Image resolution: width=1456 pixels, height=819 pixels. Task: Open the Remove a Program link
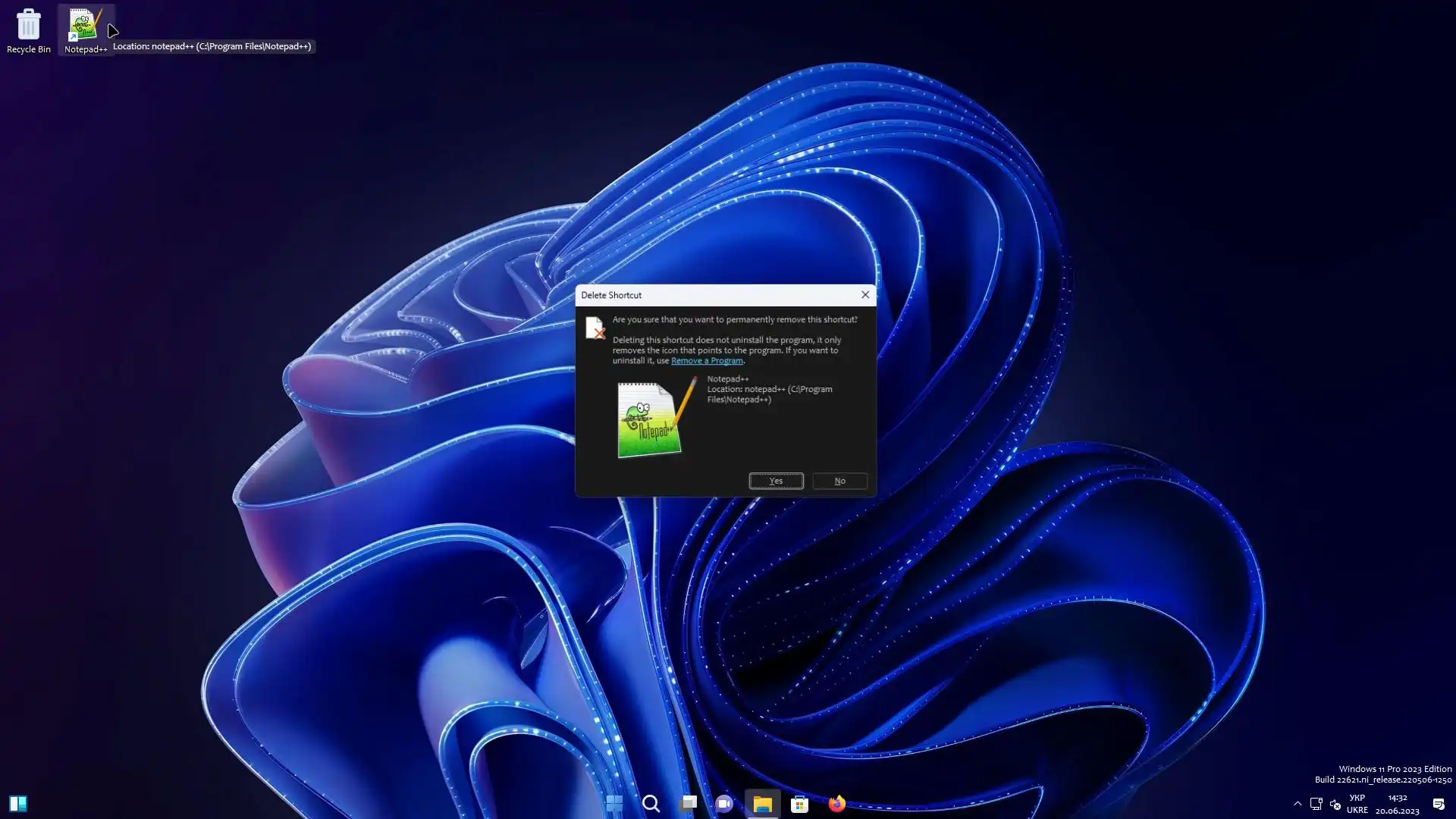[x=706, y=361]
